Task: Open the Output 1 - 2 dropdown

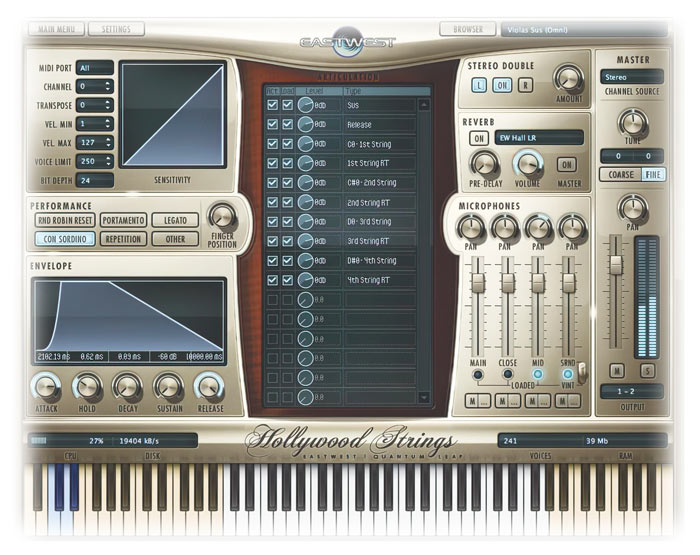Action: point(632,391)
